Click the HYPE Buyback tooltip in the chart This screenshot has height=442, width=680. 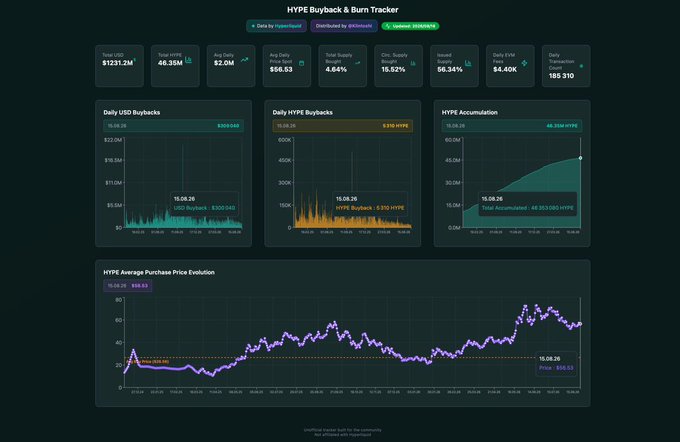pyautogui.click(x=370, y=203)
